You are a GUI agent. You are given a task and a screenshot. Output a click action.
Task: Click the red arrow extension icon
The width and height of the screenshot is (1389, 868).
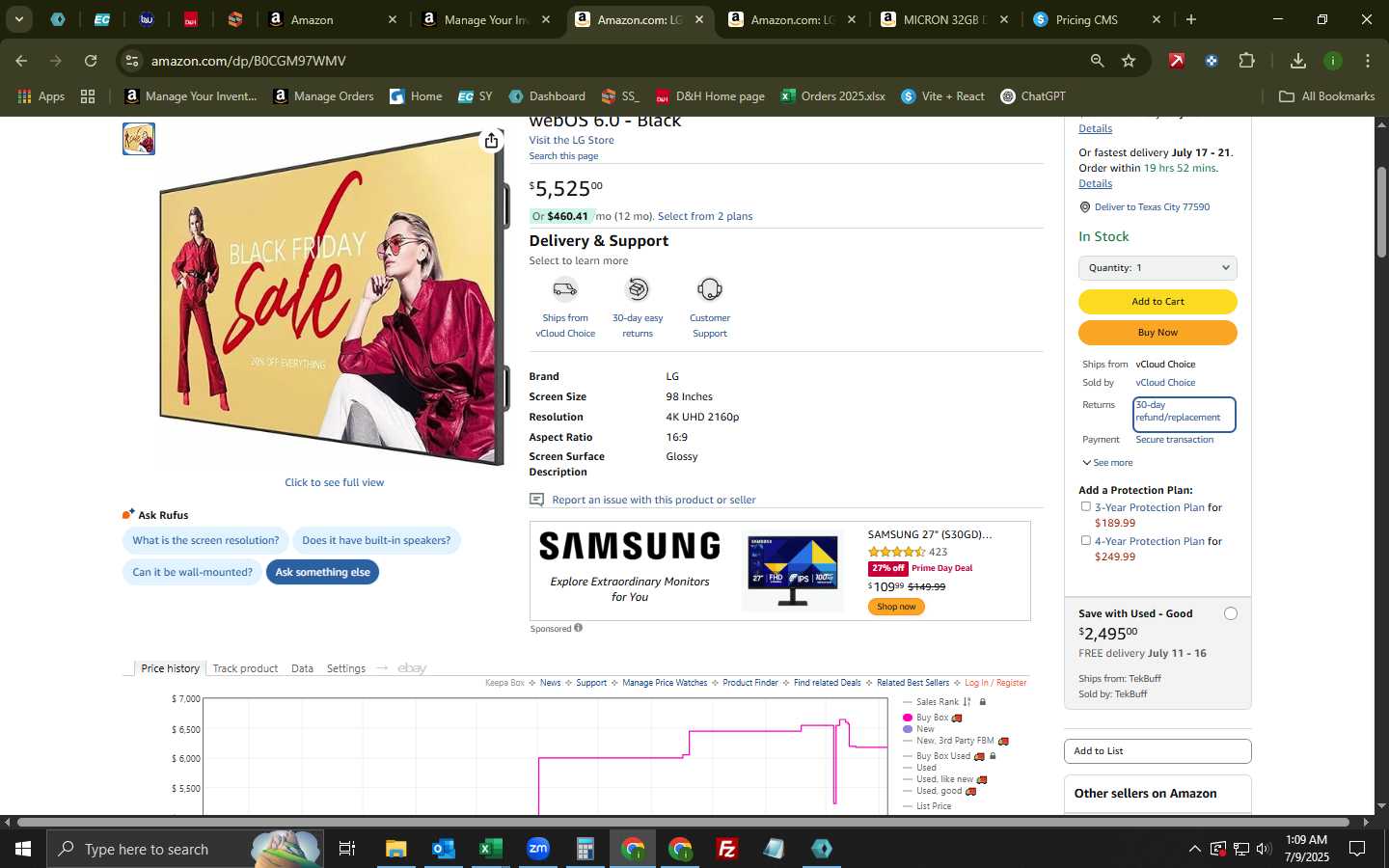1177,61
